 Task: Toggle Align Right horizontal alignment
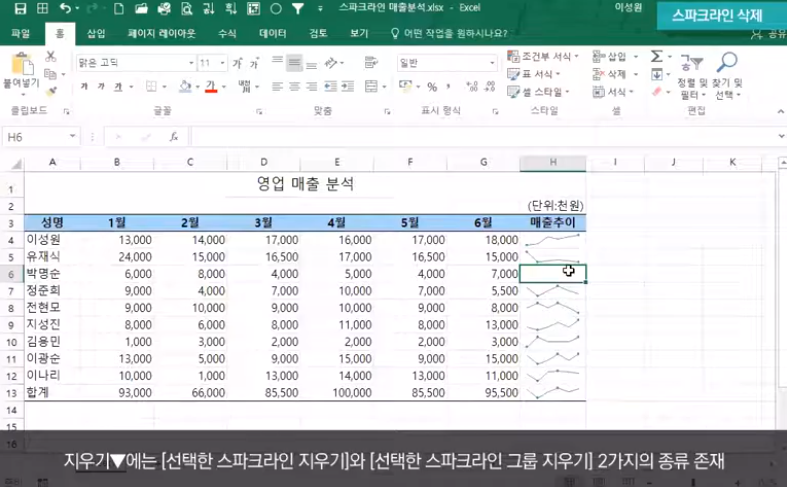(x=312, y=86)
